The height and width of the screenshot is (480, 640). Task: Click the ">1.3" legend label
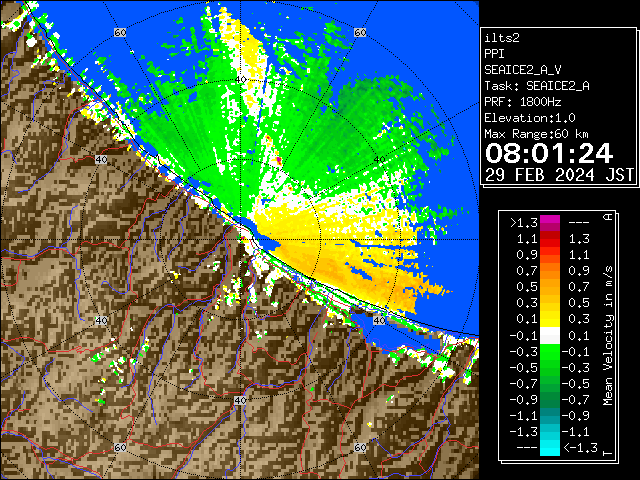pos(524,223)
